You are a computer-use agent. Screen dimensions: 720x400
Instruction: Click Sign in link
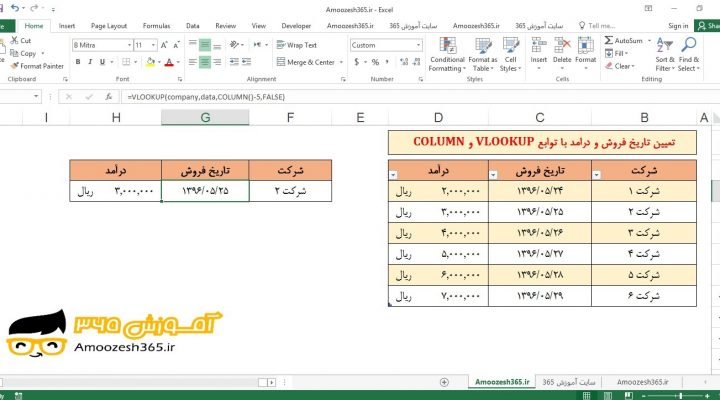[678, 26]
